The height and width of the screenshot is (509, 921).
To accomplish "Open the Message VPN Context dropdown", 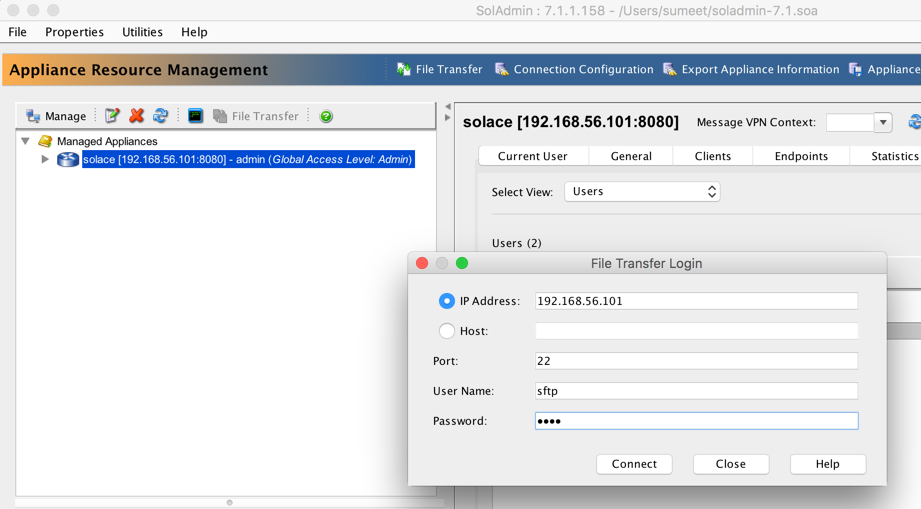I will (883, 122).
